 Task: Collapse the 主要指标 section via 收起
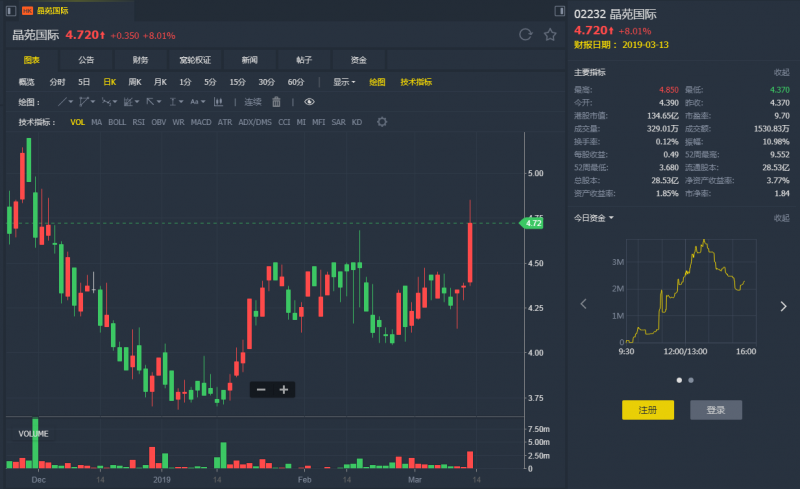point(781,73)
